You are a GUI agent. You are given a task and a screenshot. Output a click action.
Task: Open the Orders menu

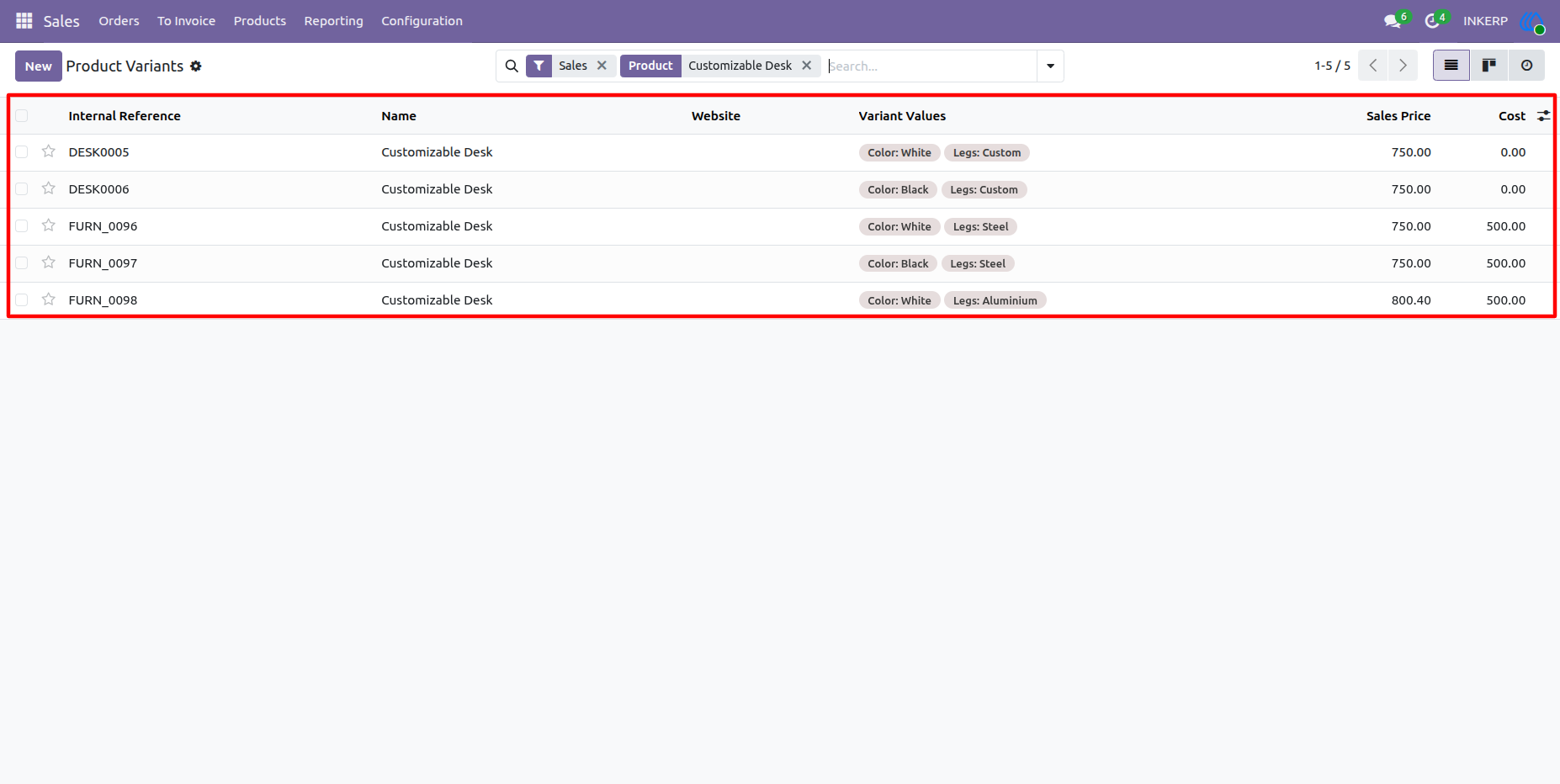(119, 21)
